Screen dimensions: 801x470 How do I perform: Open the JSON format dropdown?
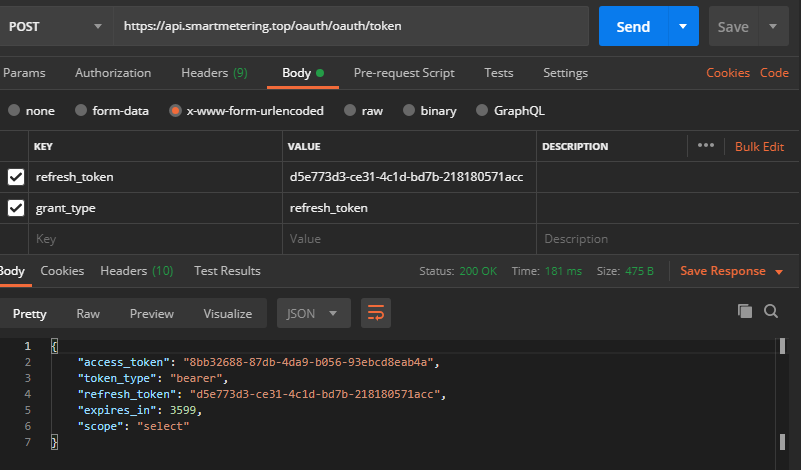click(314, 313)
